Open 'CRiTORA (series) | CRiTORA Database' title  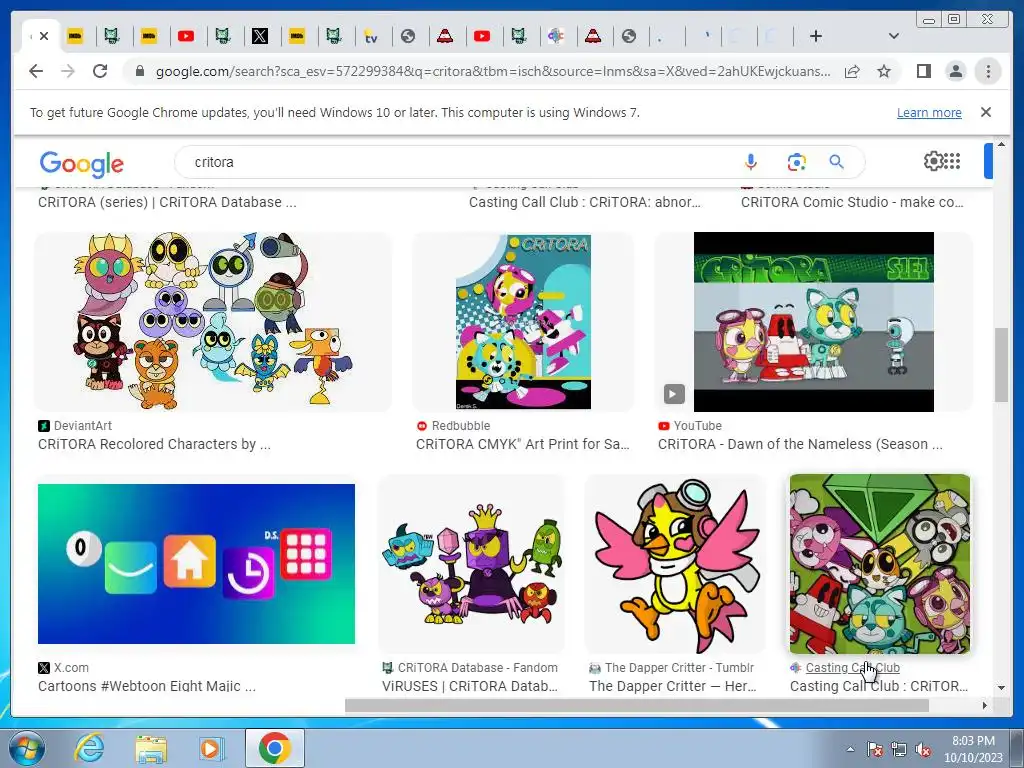(167, 202)
